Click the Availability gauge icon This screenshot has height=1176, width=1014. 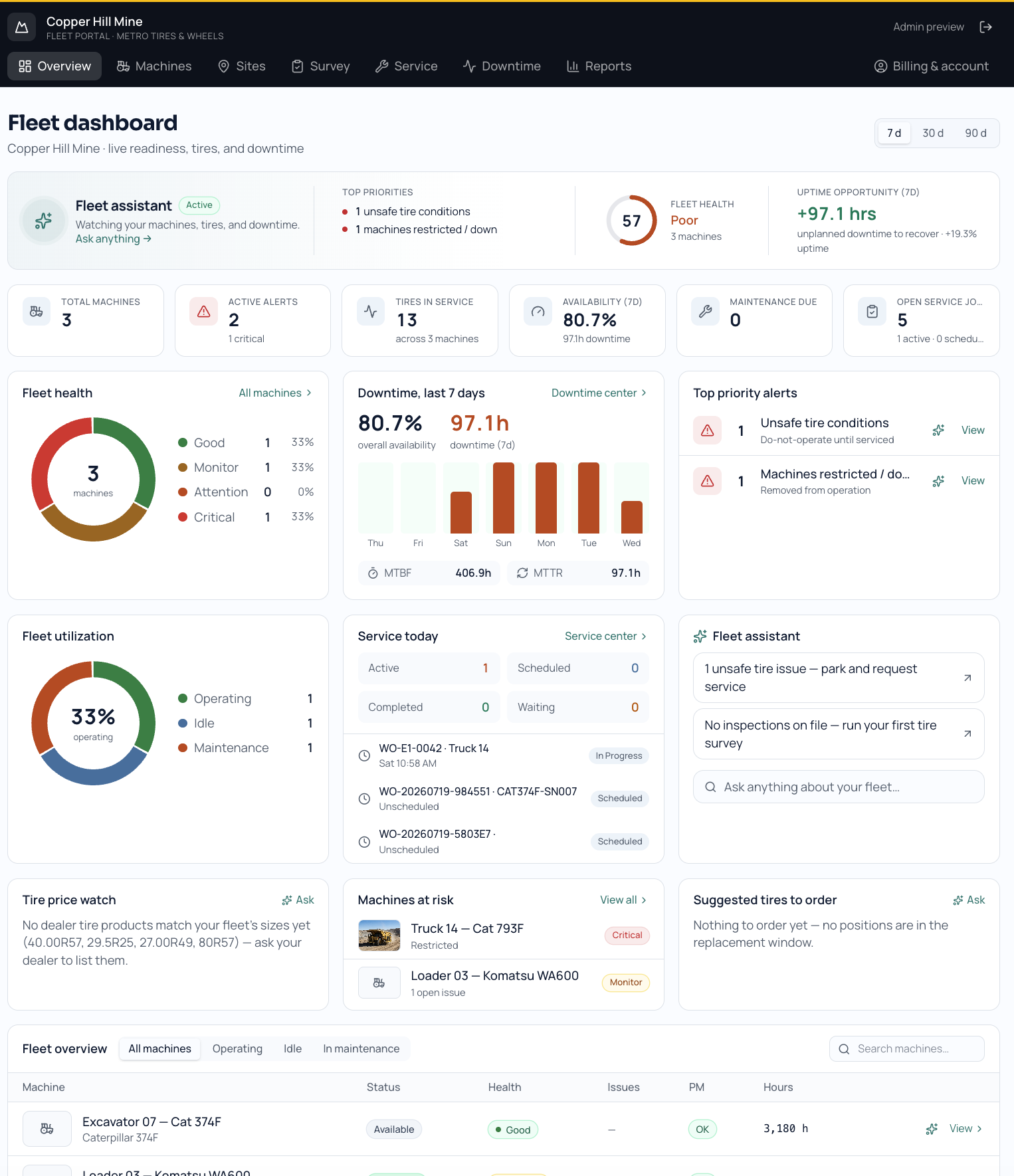pyautogui.click(x=538, y=311)
